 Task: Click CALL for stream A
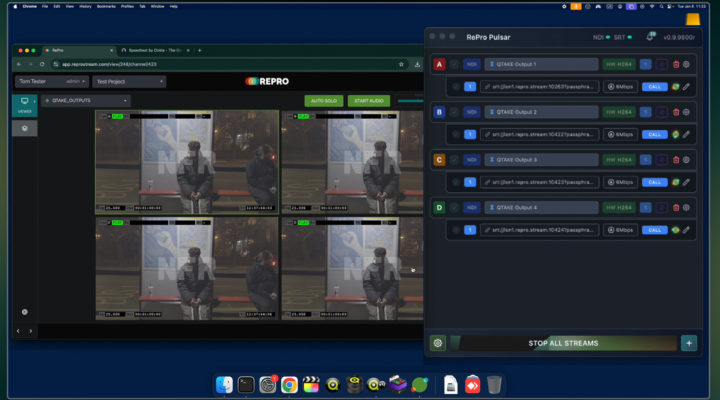click(654, 87)
